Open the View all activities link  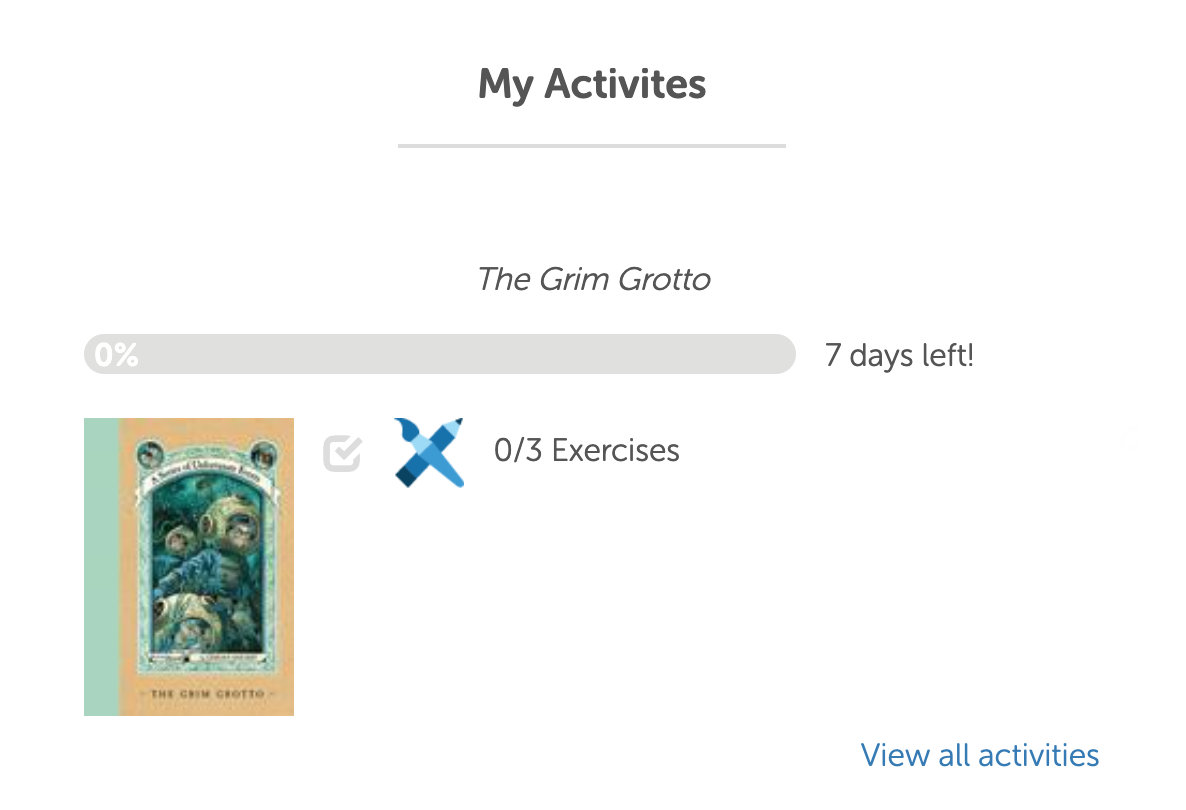click(979, 755)
